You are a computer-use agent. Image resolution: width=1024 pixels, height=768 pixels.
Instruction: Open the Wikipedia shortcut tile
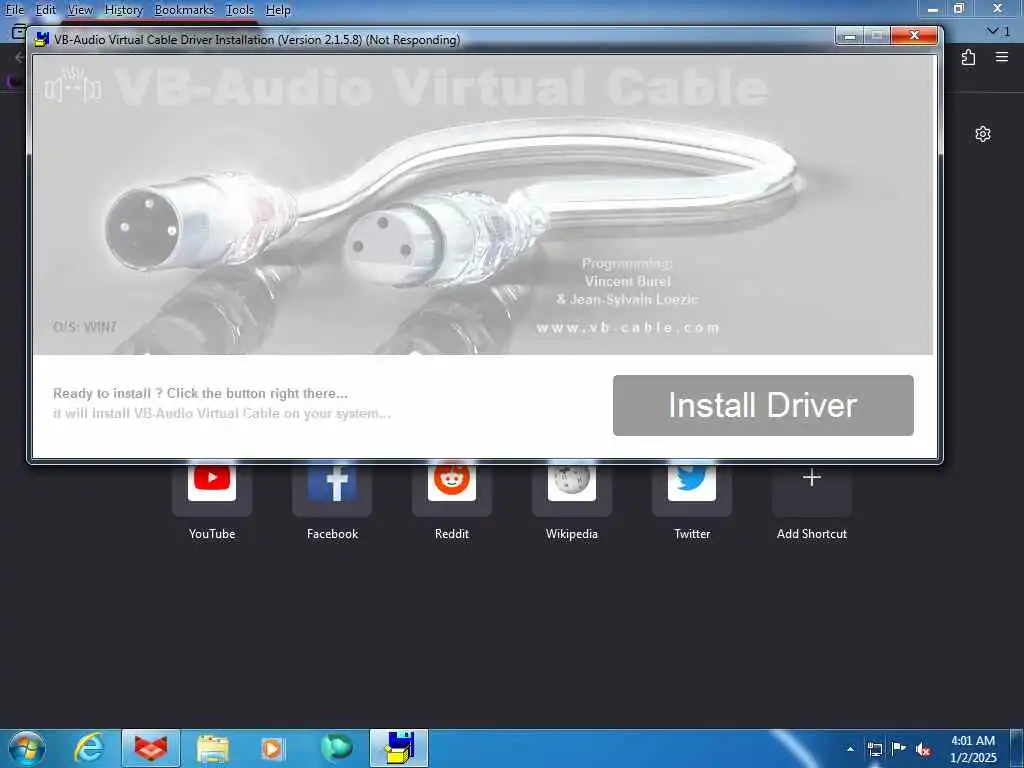tap(571, 490)
